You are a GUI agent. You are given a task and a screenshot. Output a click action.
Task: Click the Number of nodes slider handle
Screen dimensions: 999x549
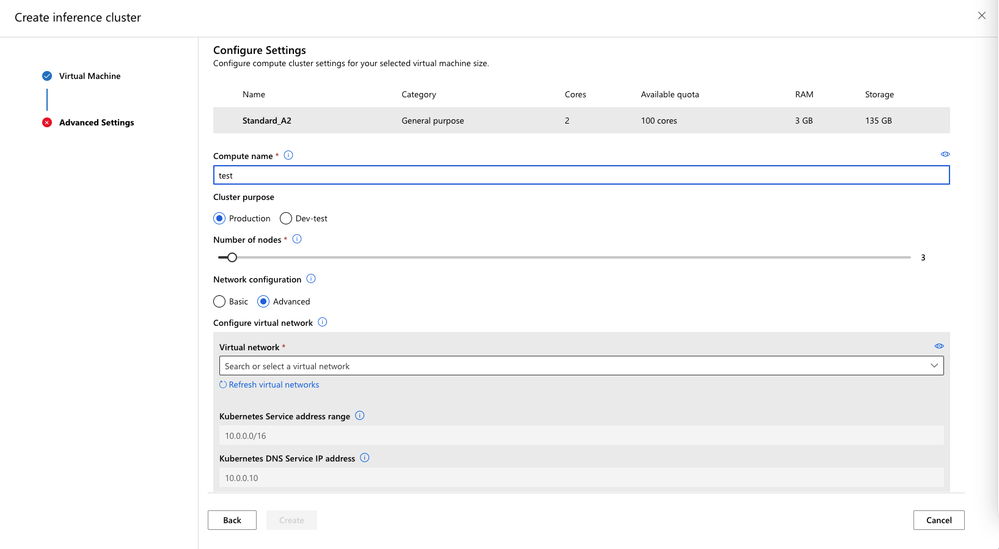click(232, 257)
